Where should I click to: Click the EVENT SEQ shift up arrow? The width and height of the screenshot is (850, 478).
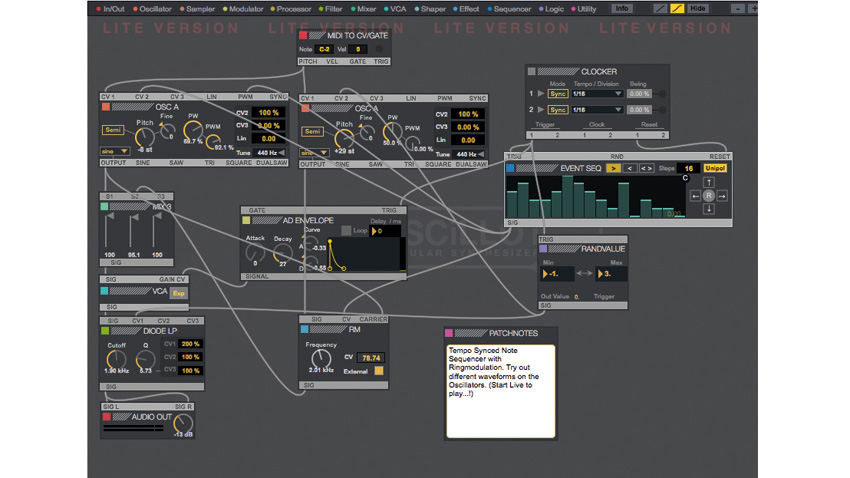click(709, 183)
